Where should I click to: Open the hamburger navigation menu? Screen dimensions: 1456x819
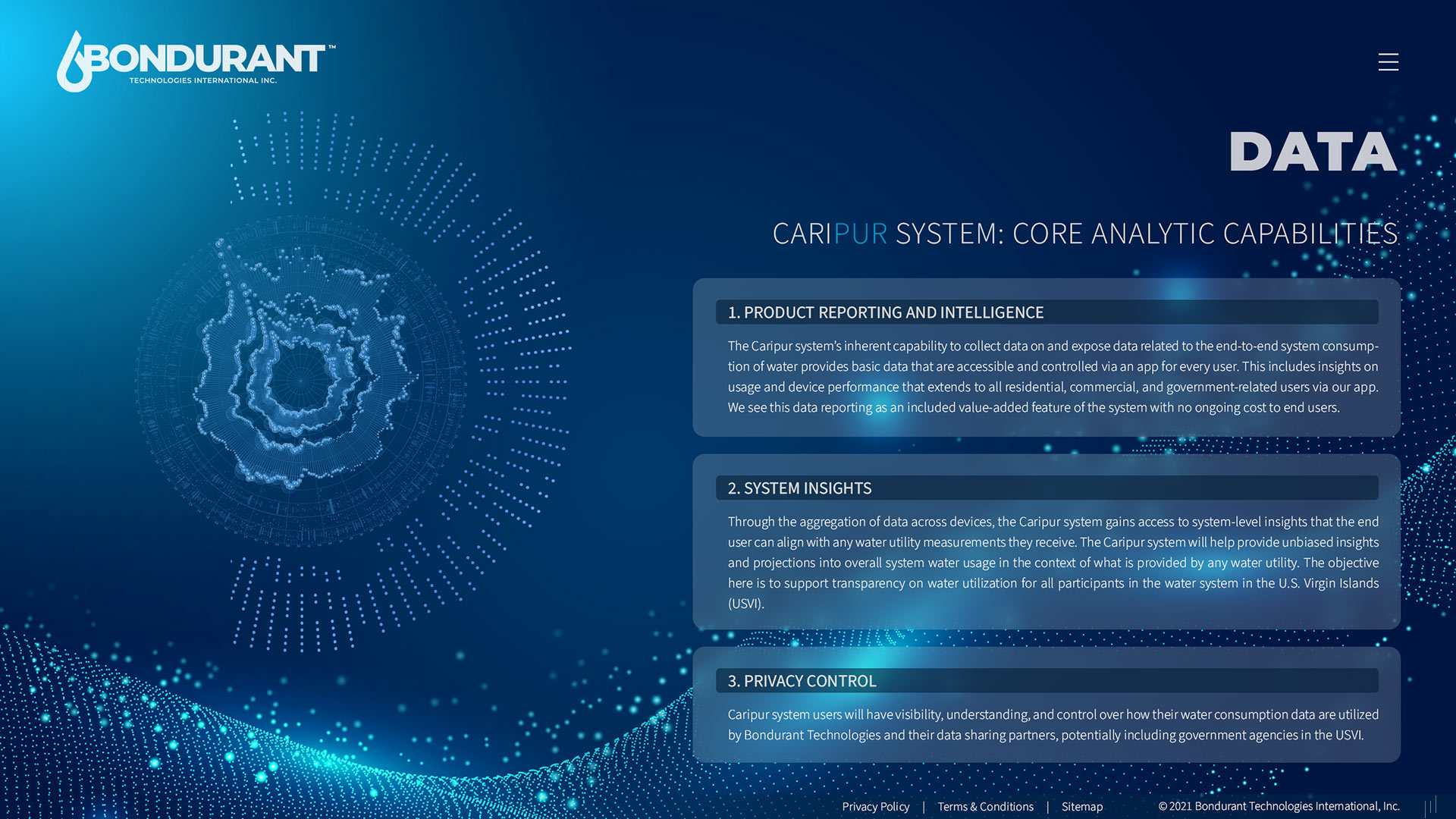(1388, 61)
